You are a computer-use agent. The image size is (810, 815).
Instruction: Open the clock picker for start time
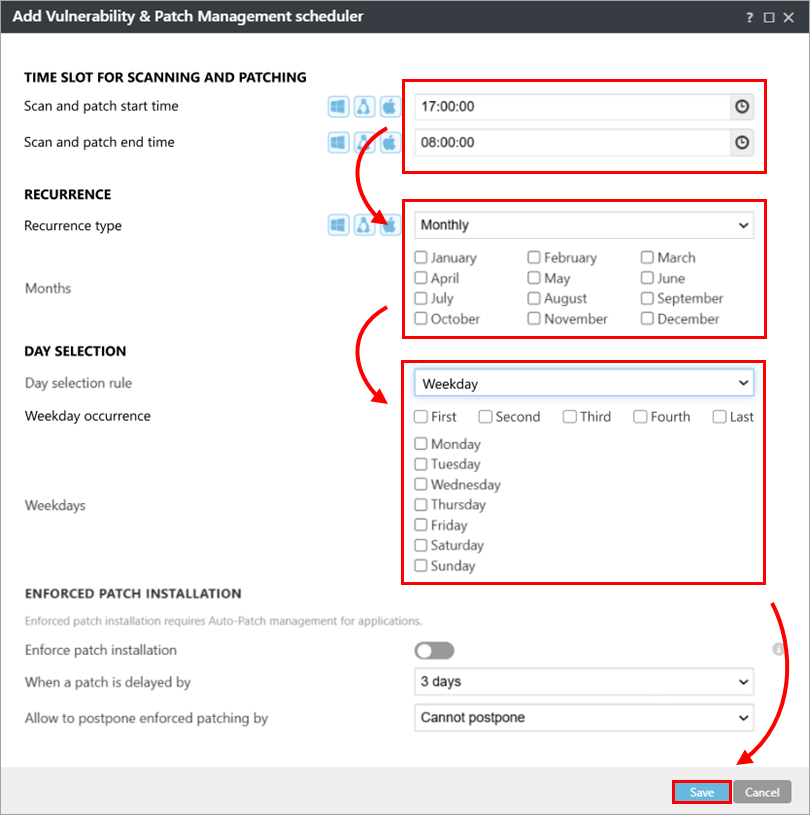741,107
